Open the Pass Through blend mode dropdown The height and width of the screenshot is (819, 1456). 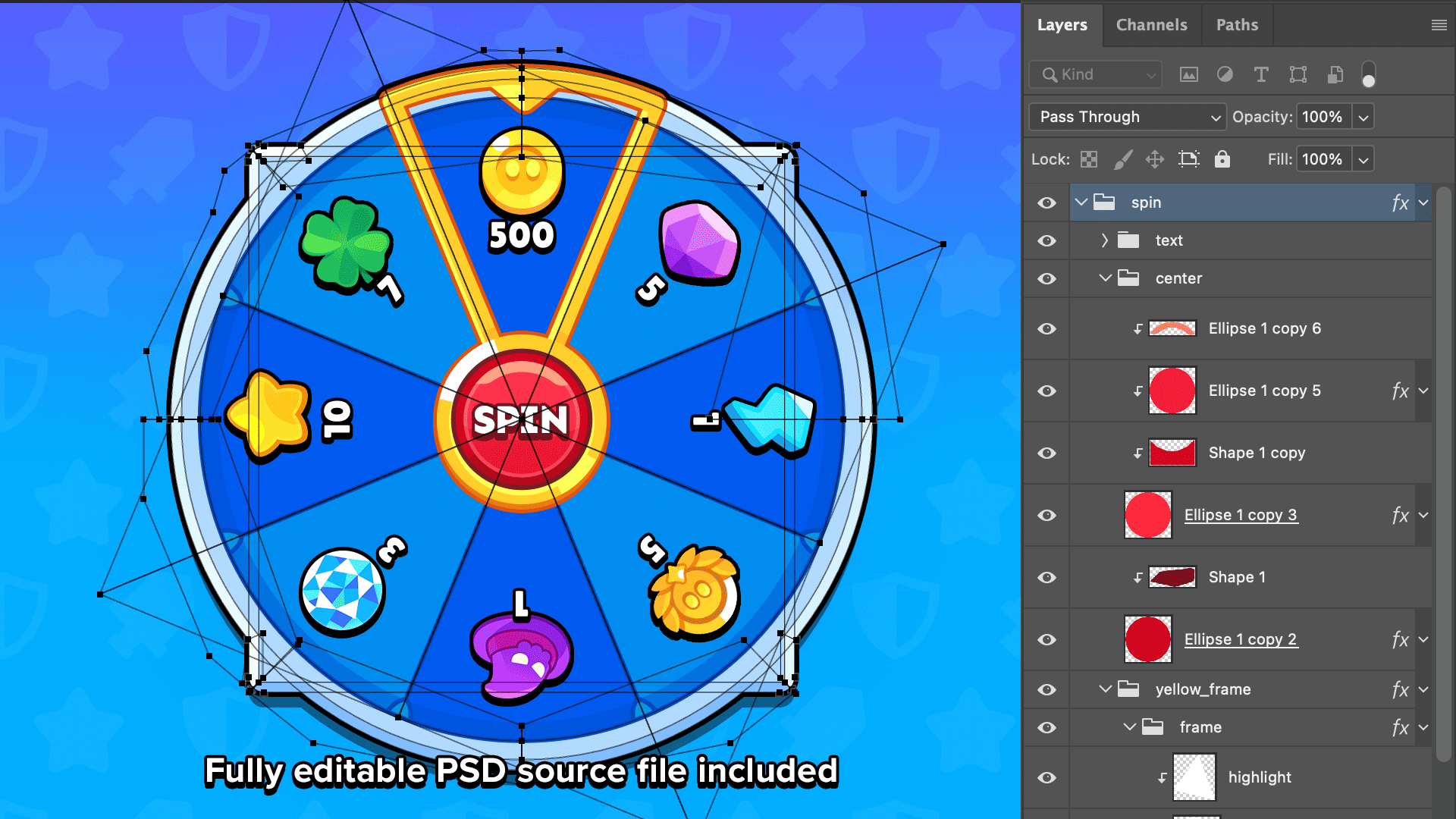[1127, 117]
